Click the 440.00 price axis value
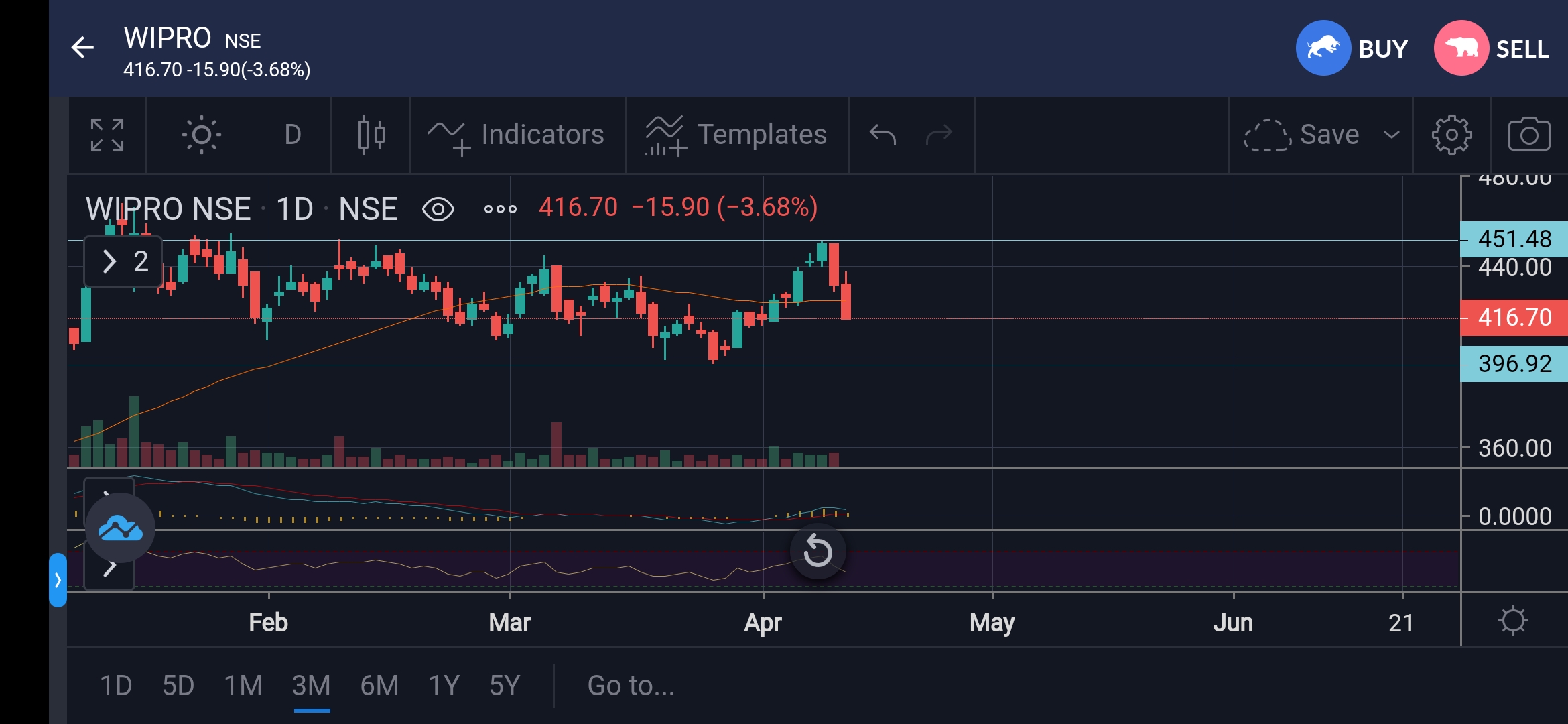The width and height of the screenshot is (1568, 724). (1514, 267)
